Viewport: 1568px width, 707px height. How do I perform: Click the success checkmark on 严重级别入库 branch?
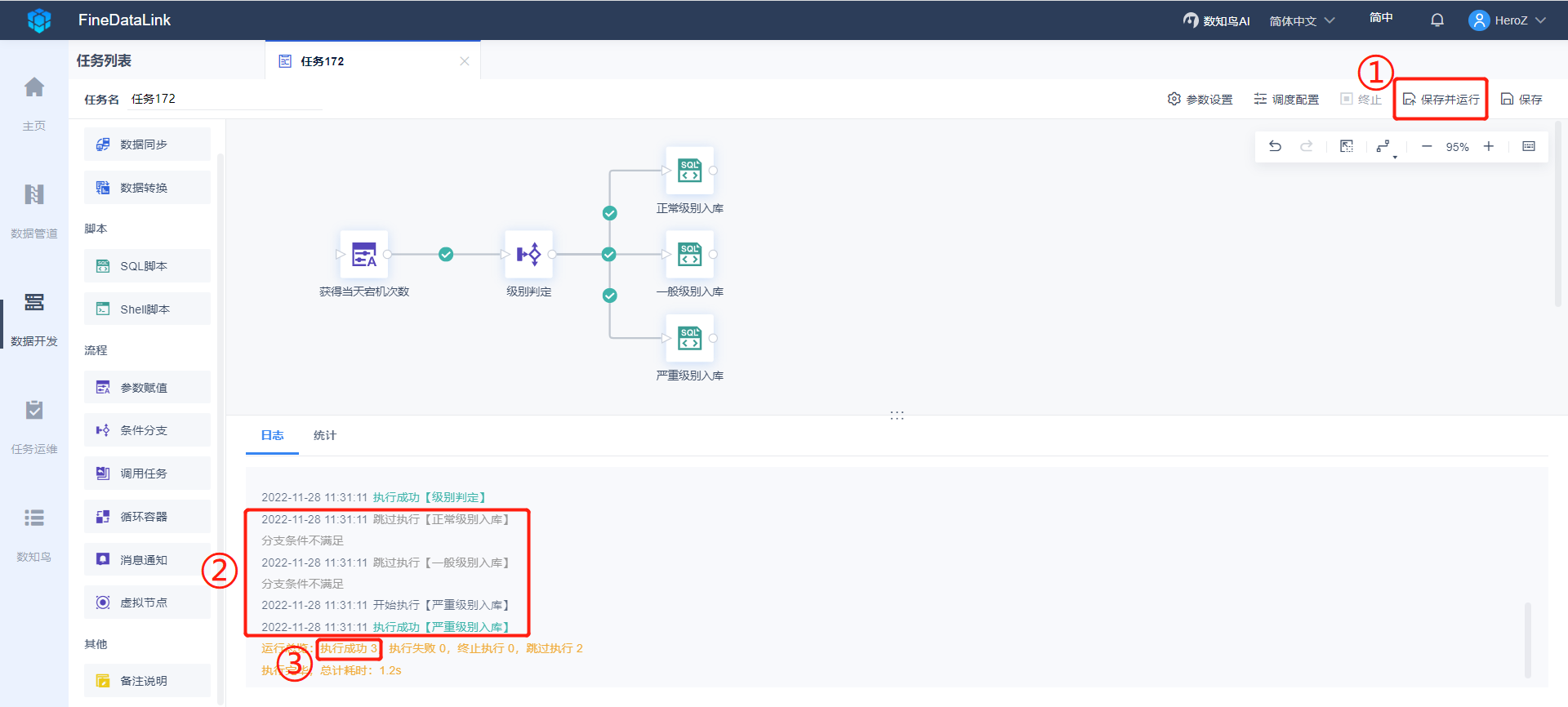(610, 296)
